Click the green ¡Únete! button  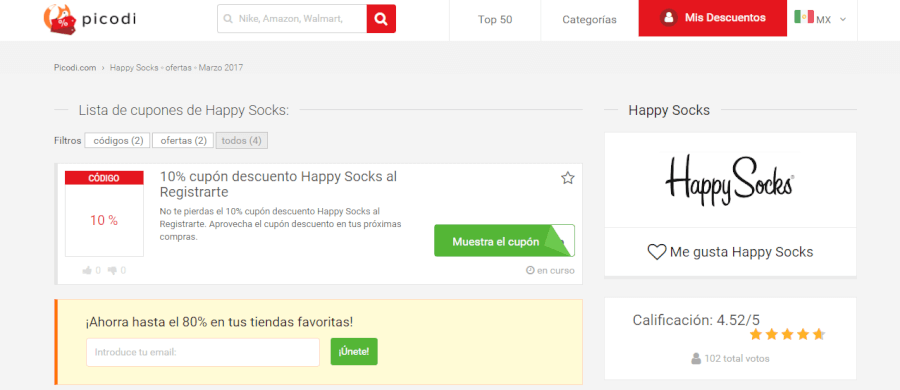(x=354, y=352)
